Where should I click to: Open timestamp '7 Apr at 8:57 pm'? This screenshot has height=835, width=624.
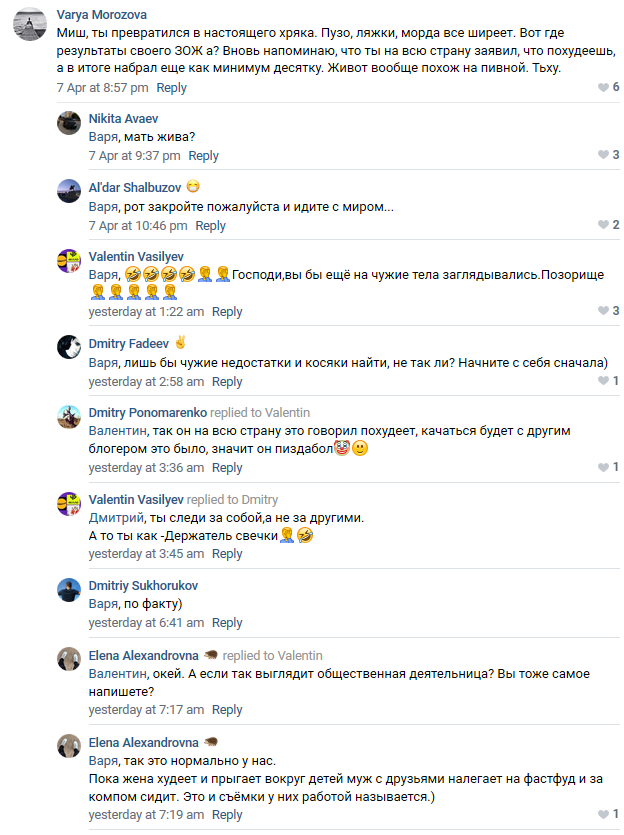(x=102, y=88)
